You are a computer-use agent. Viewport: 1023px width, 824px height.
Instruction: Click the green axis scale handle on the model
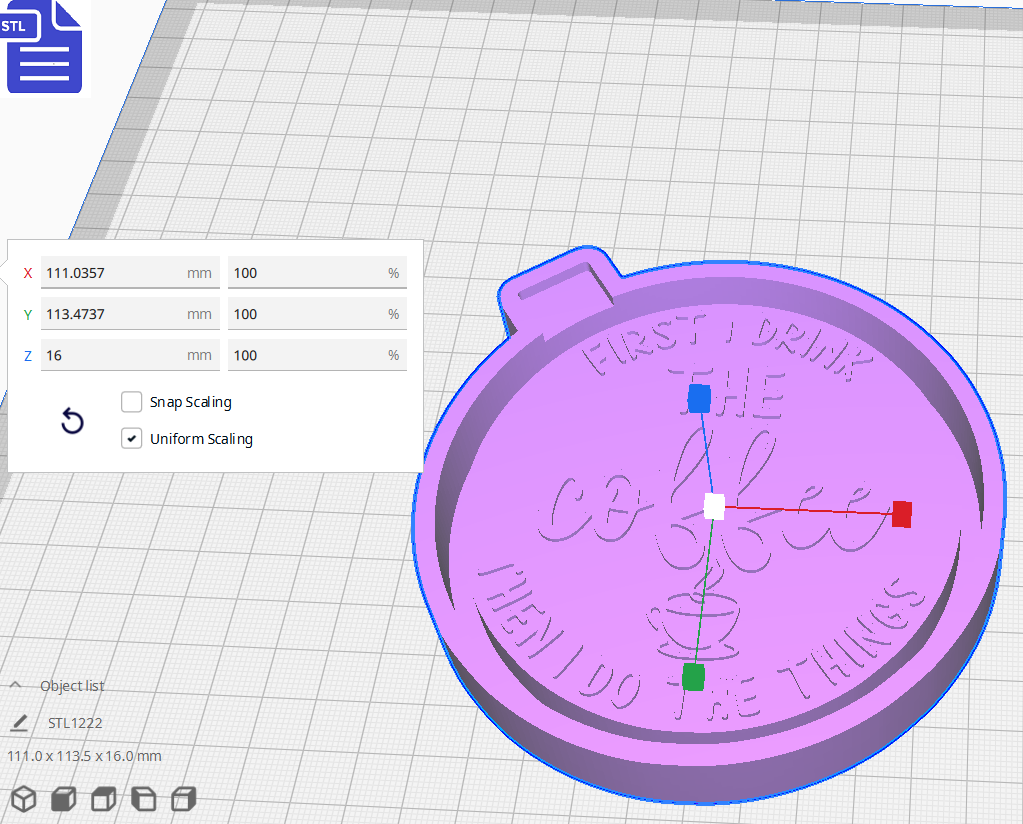pos(694,678)
